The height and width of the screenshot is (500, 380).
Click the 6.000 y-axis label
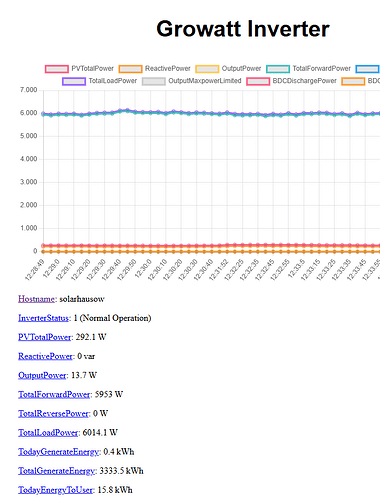pos(28,113)
